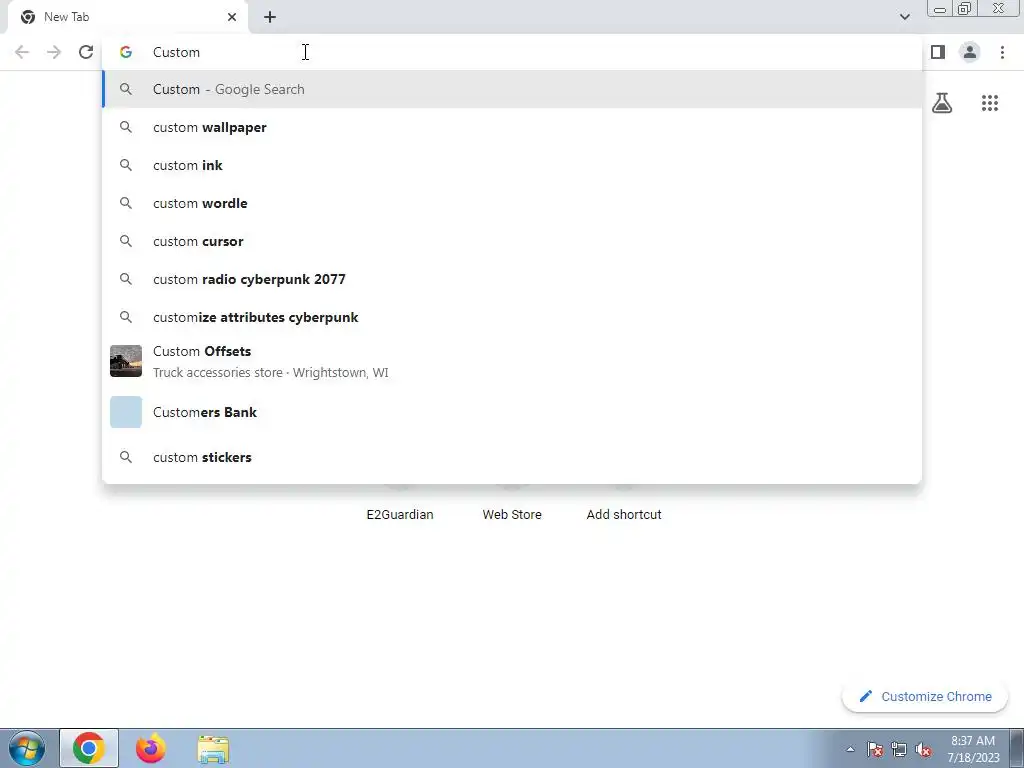Open the network tray icon
Screen dimensions: 1024x768
pos(899,749)
